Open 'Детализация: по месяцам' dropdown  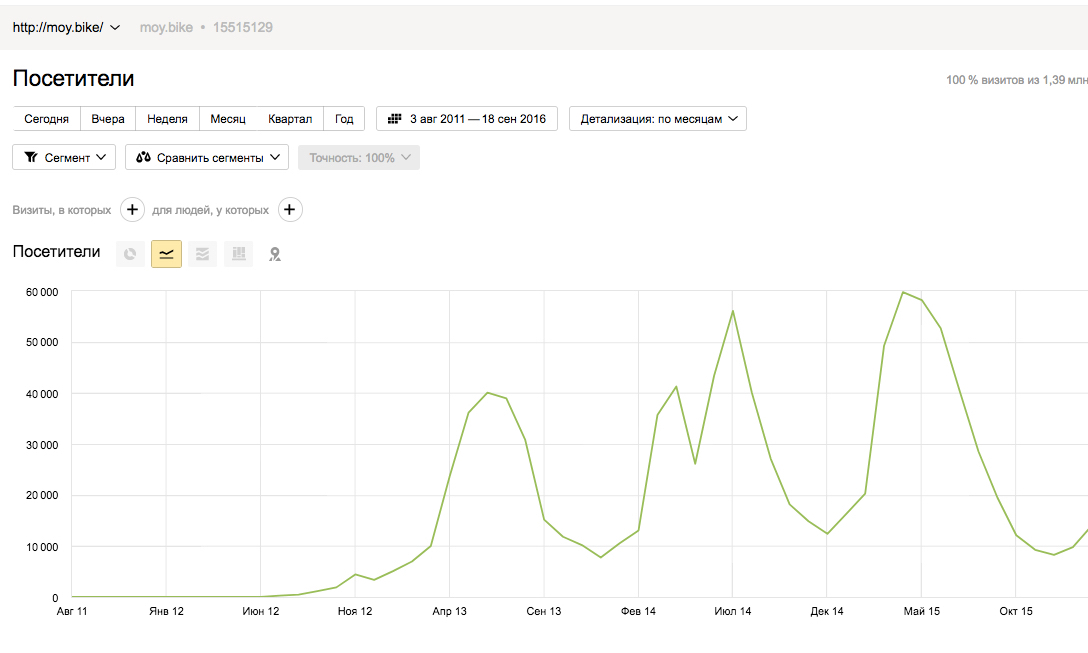pos(658,119)
